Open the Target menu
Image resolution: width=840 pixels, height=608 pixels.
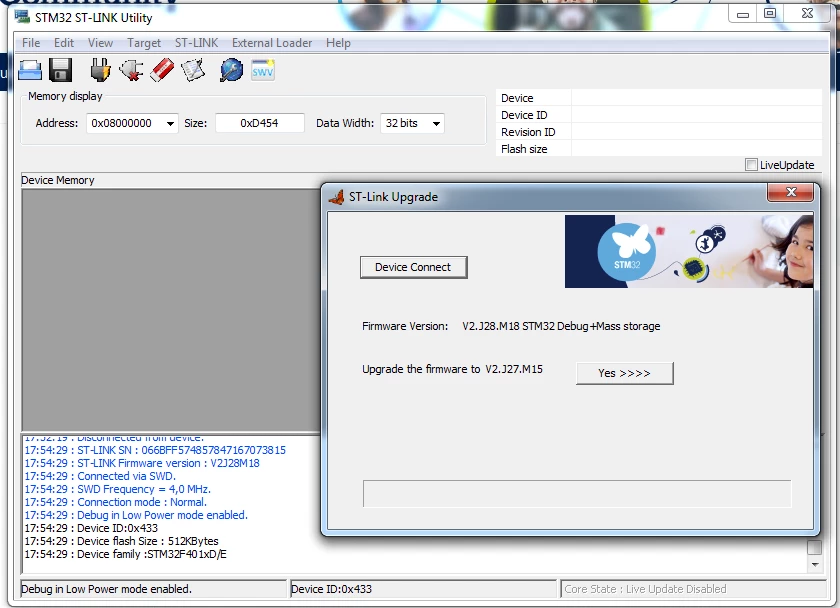144,43
